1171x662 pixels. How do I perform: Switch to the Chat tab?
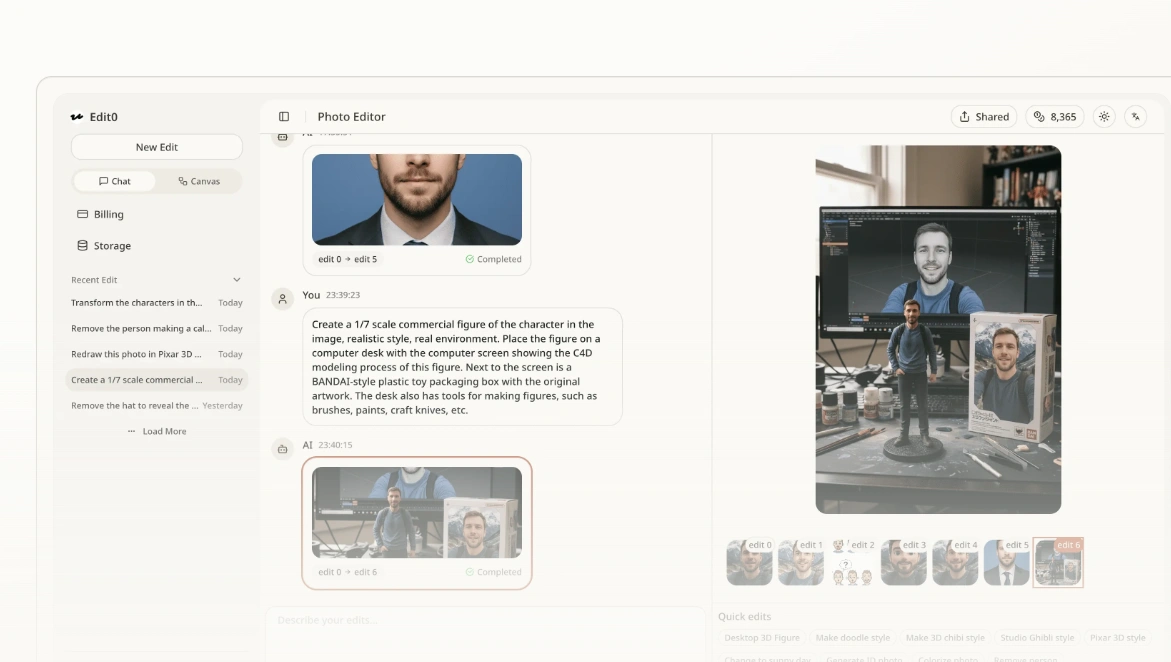(x=115, y=181)
